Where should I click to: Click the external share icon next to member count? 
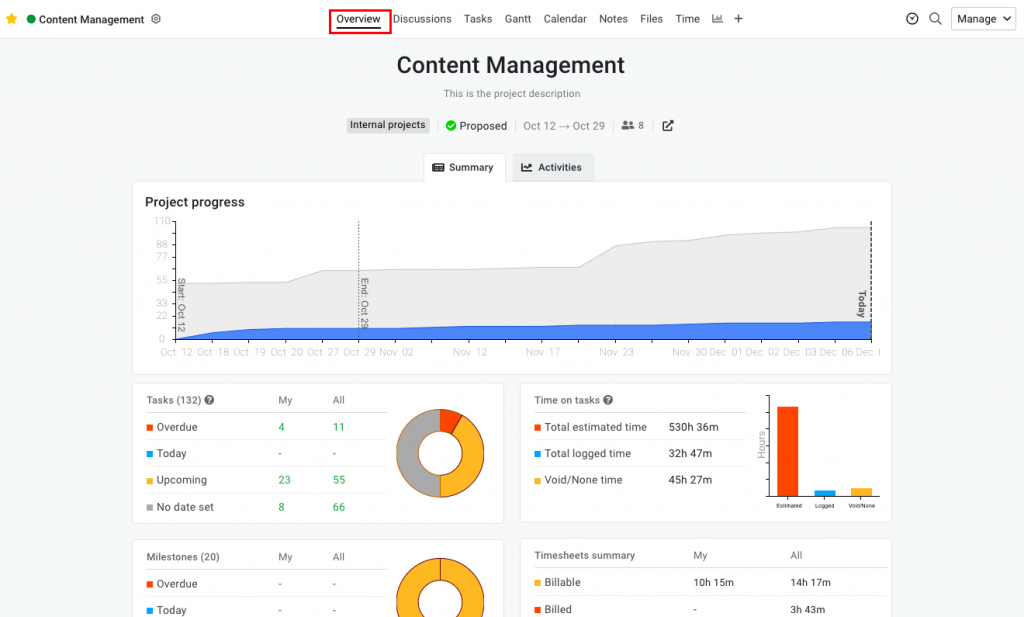tap(666, 125)
